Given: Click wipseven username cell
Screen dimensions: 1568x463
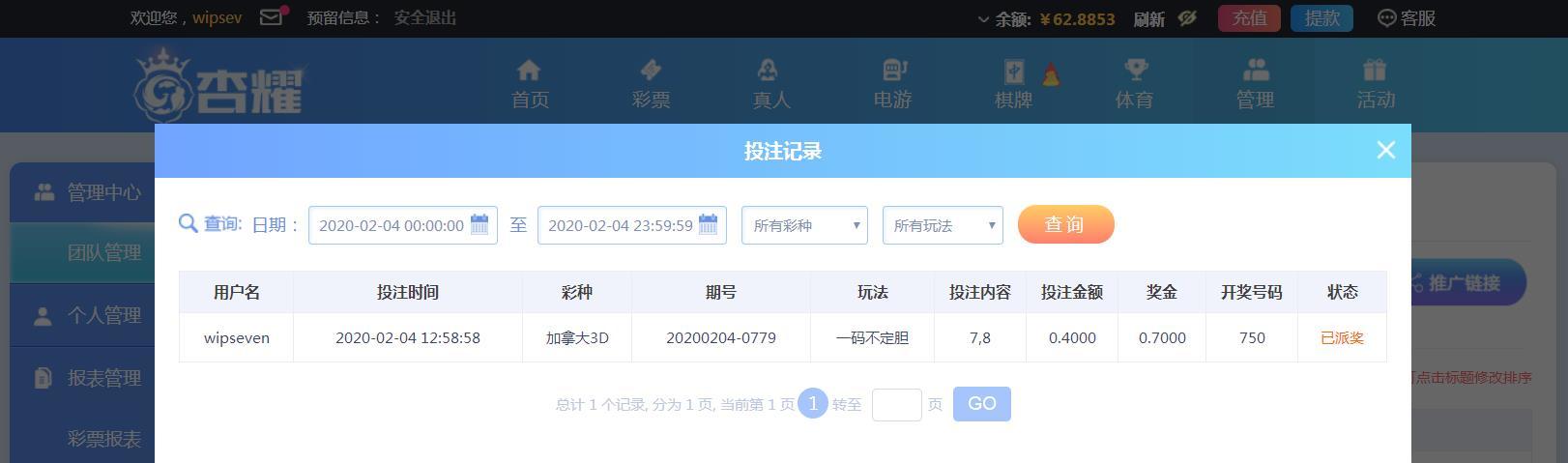Looking at the screenshot, I should pos(237,337).
